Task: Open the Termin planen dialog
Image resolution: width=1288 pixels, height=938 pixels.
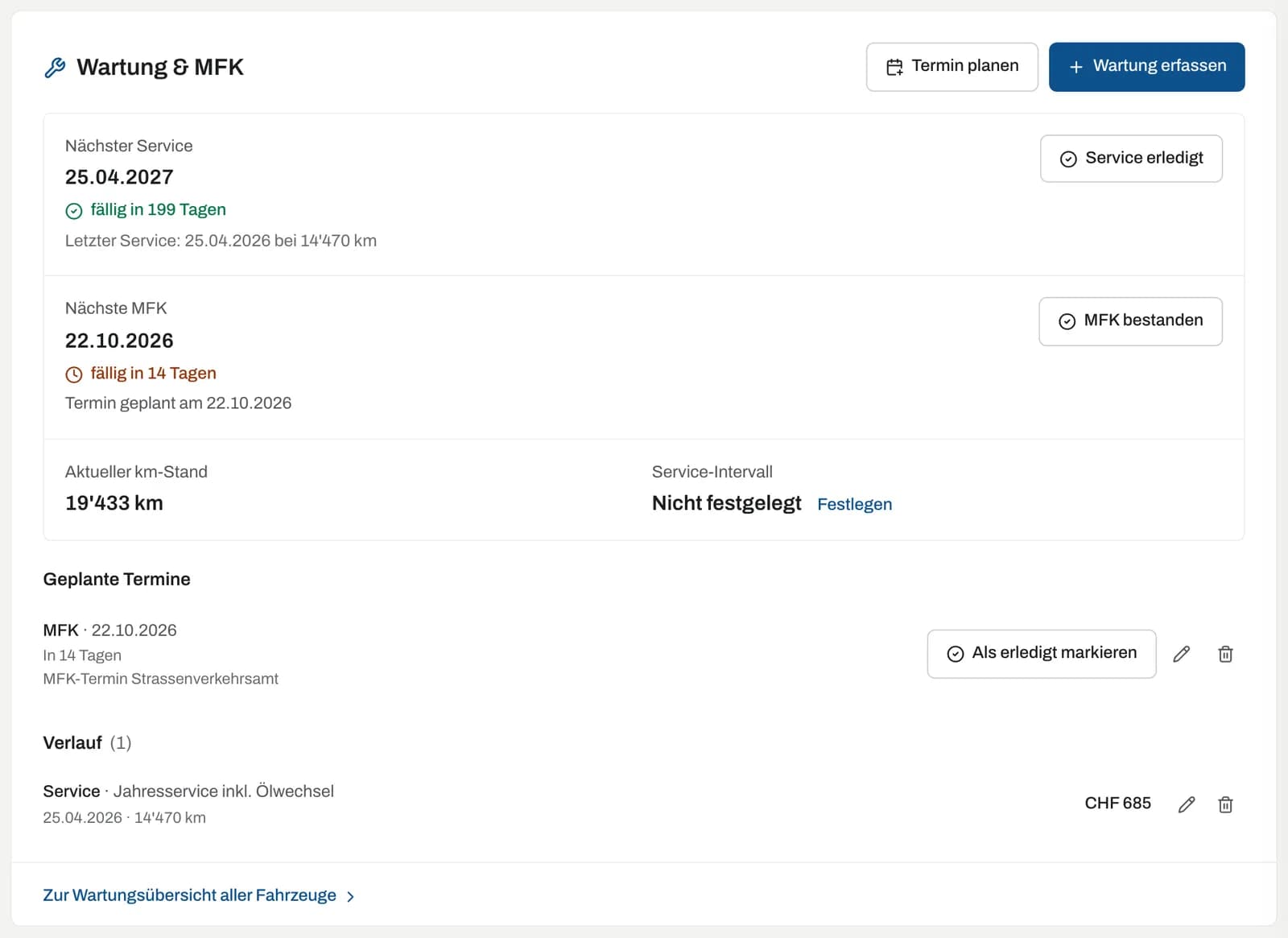Action: pos(952,67)
